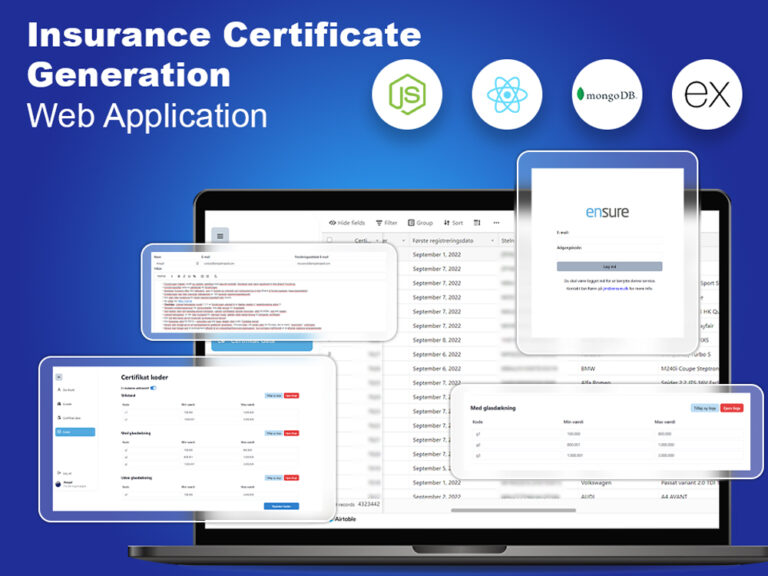Click light blue add button in Med glasdækning card
This screenshot has height=576, width=768.
(704, 408)
